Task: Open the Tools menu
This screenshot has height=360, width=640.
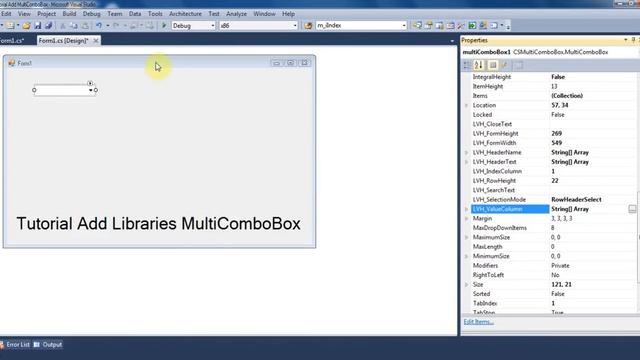Action: (155, 14)
